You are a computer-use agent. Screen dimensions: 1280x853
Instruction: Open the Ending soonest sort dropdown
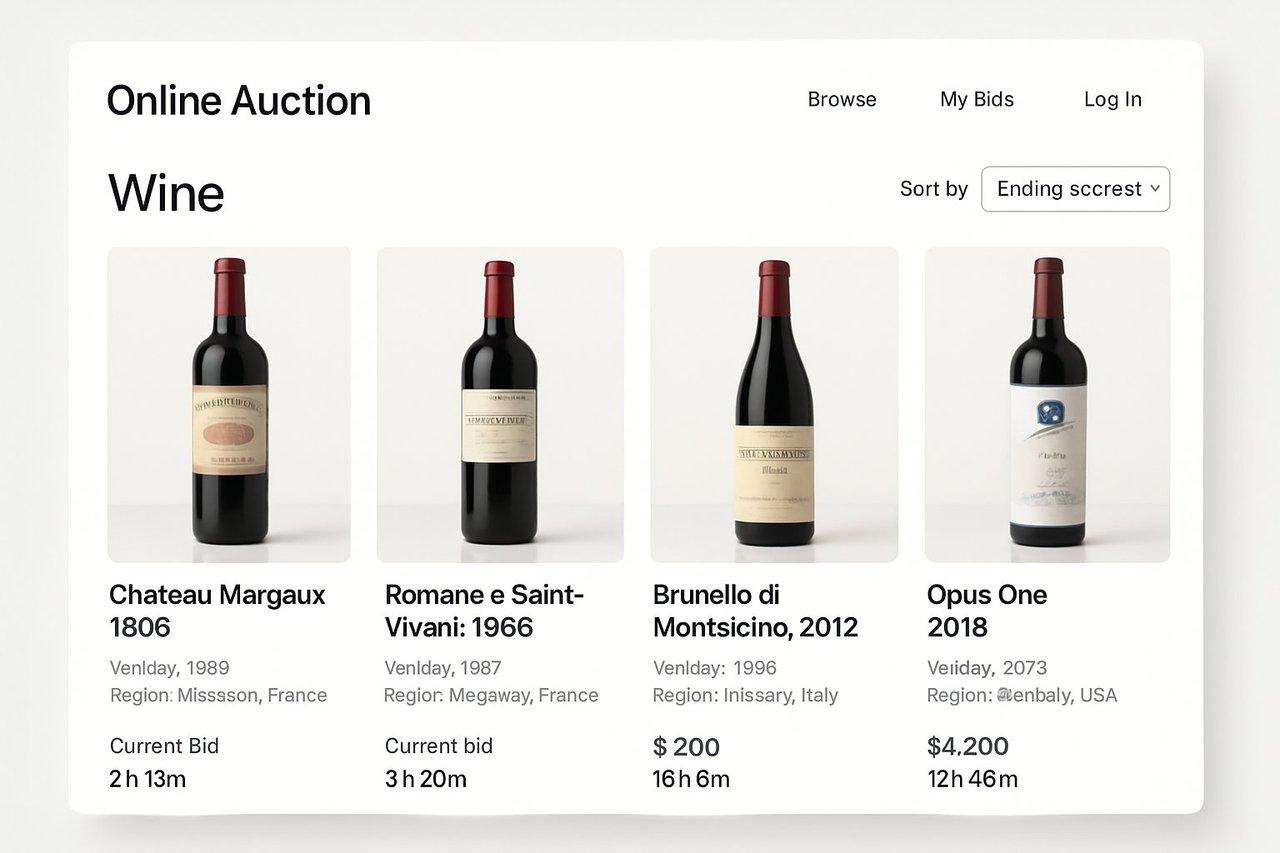pos(1075,189)
